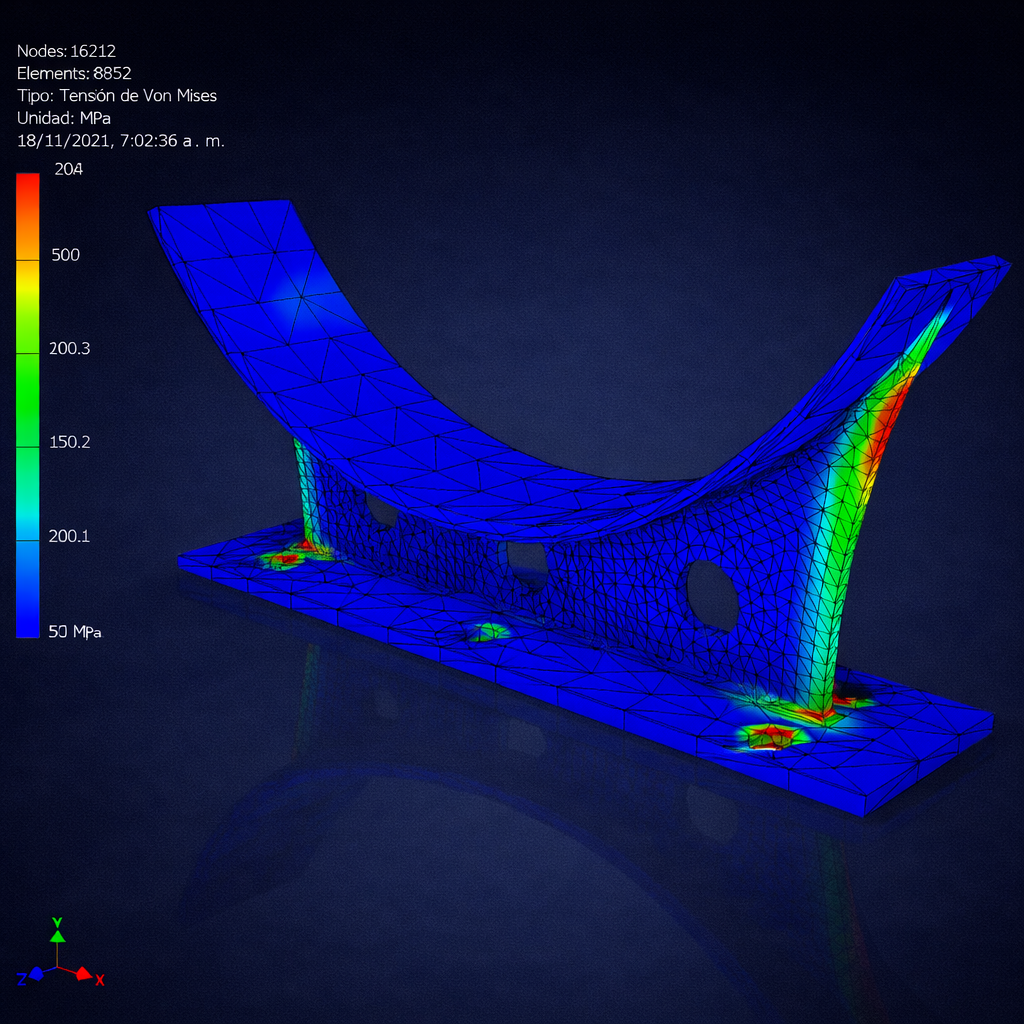Click the red top of the color legend
Screen dimensions: 1024x1024
[28, 185]
